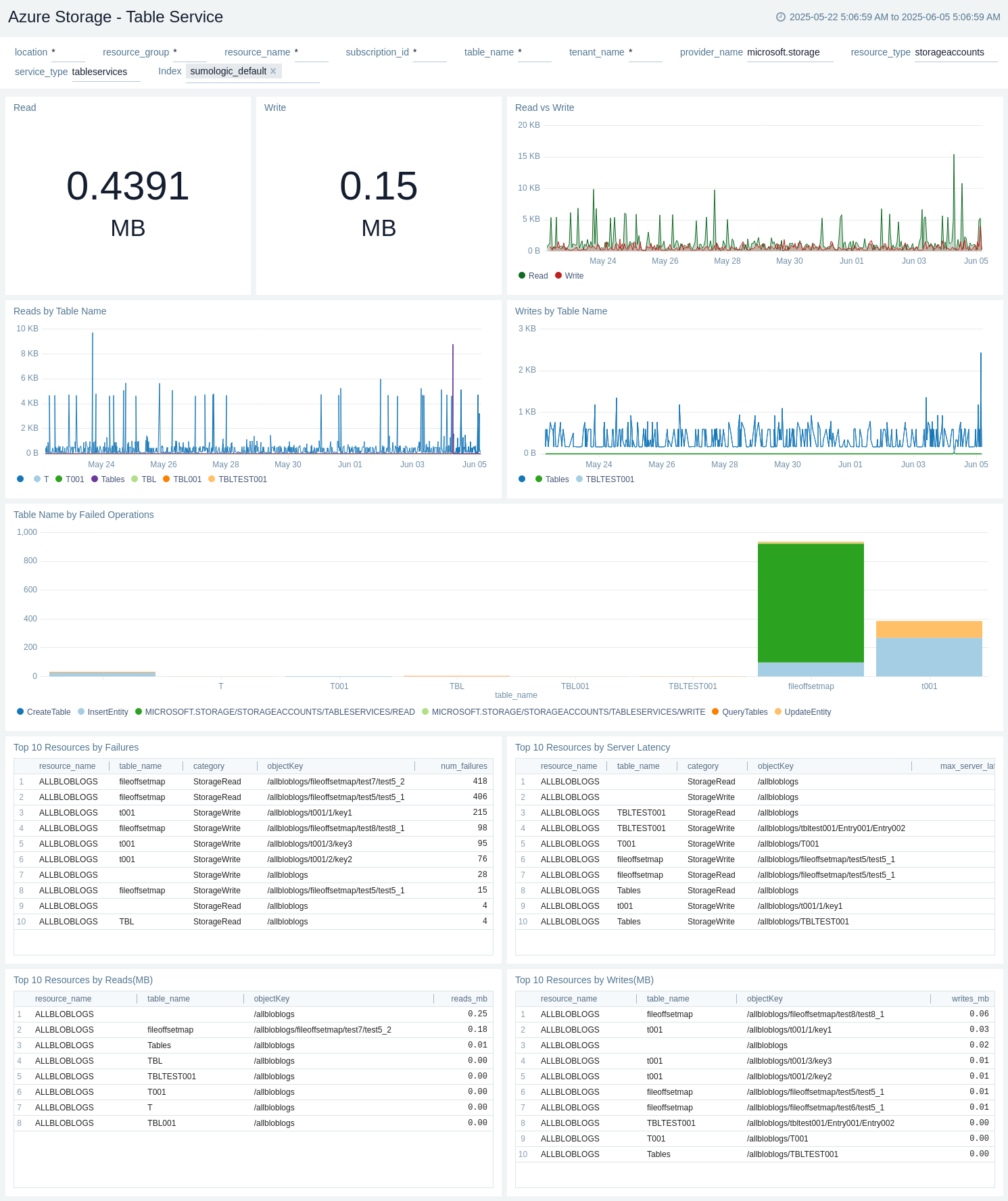Toggle Tables legend in Reads by Table Name
Screen dimensions: 1008x1201
(108, 479)
